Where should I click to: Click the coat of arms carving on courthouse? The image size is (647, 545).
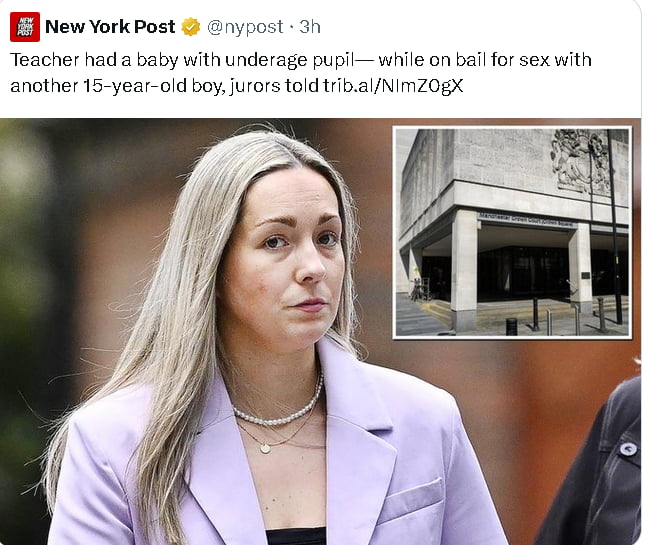click(581, 161)
